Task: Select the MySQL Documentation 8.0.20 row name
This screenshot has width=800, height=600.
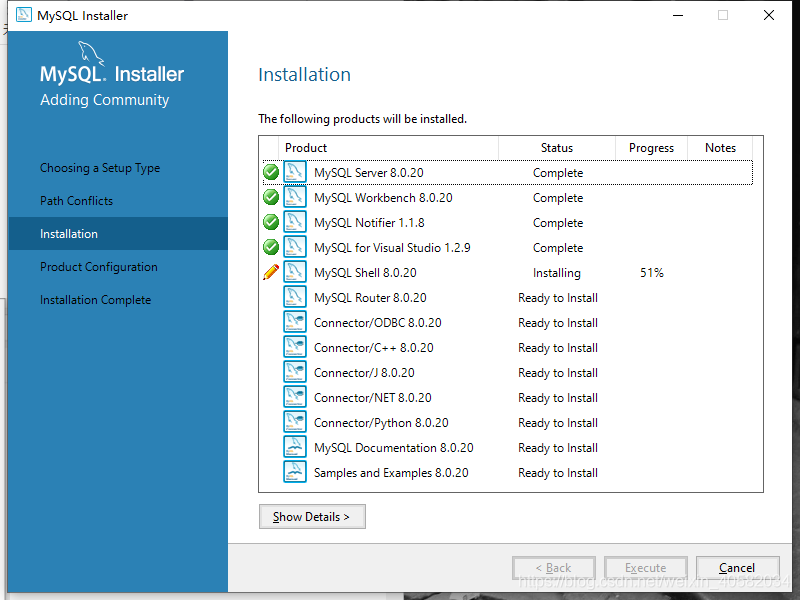Action: [x=394, y=448]
